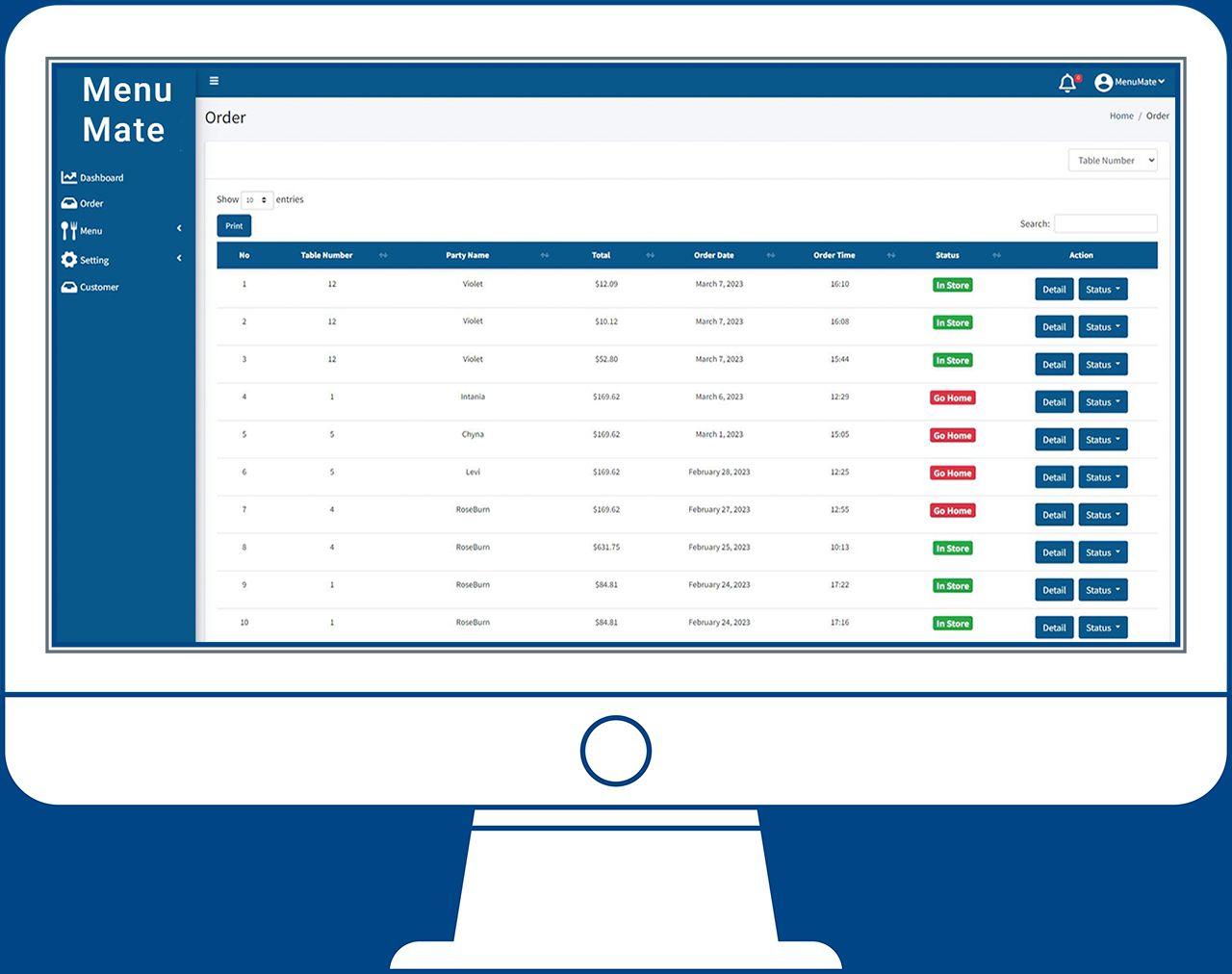Viewport: 1232px width, 974px height.
Task: Open Order in the sidebar
Action: pyautogui.click(x=91, y=204)
